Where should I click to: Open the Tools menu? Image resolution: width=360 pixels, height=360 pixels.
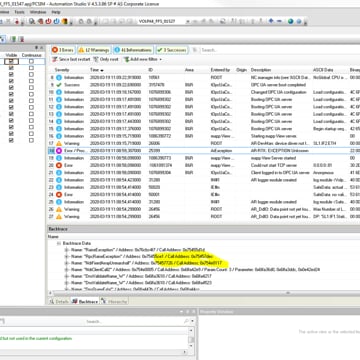click(x=19, y=12)
